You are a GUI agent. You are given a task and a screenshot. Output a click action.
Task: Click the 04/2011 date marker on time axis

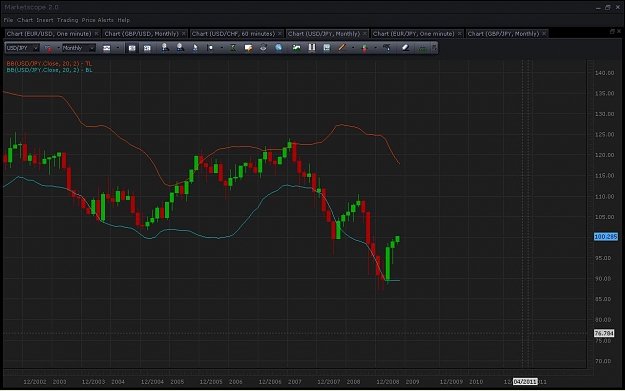(525, 381)
